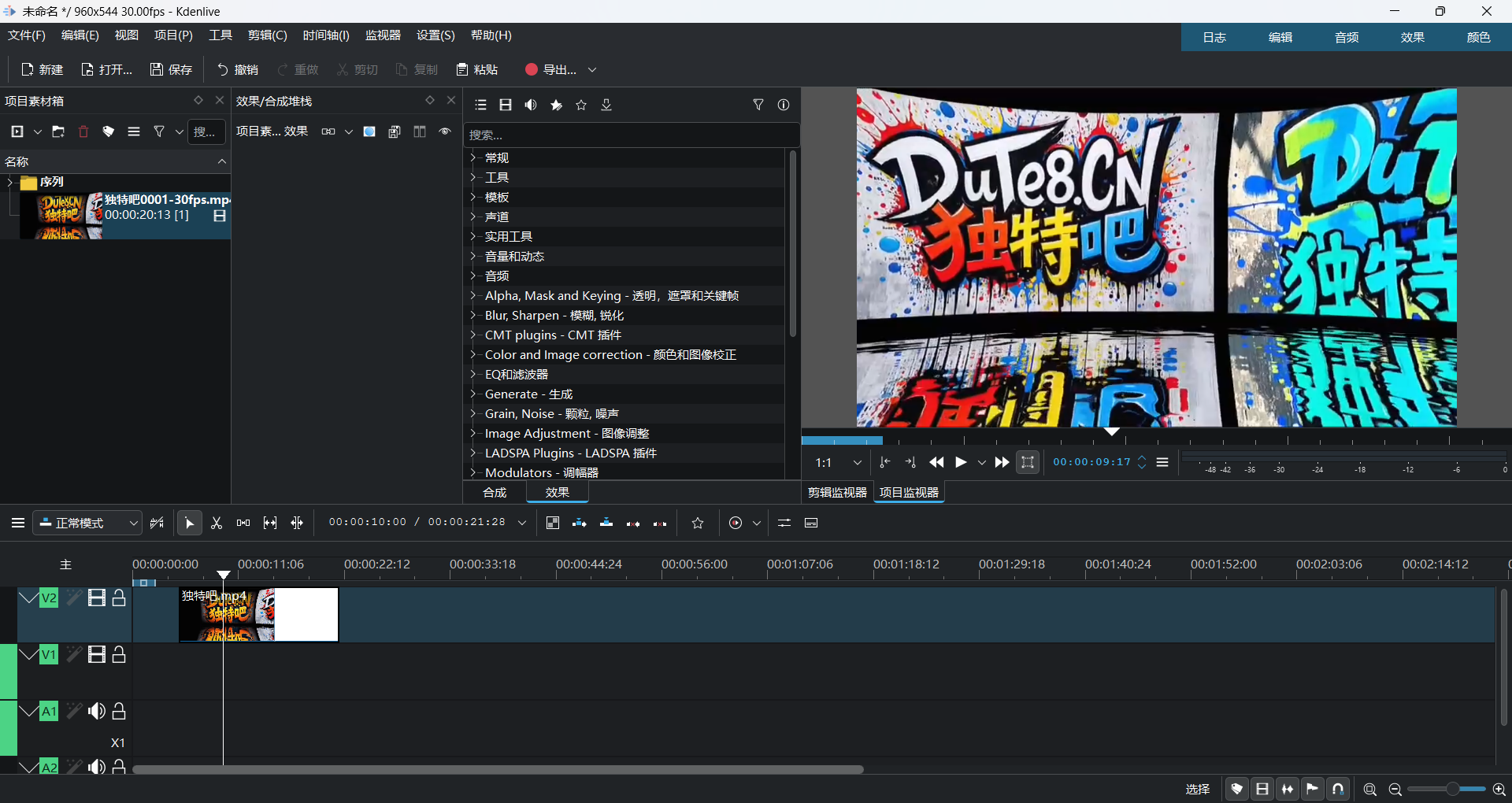Open the audio mixer sliders icon
The width and height of the screenshot is (1512, 803).
(784, 523)
